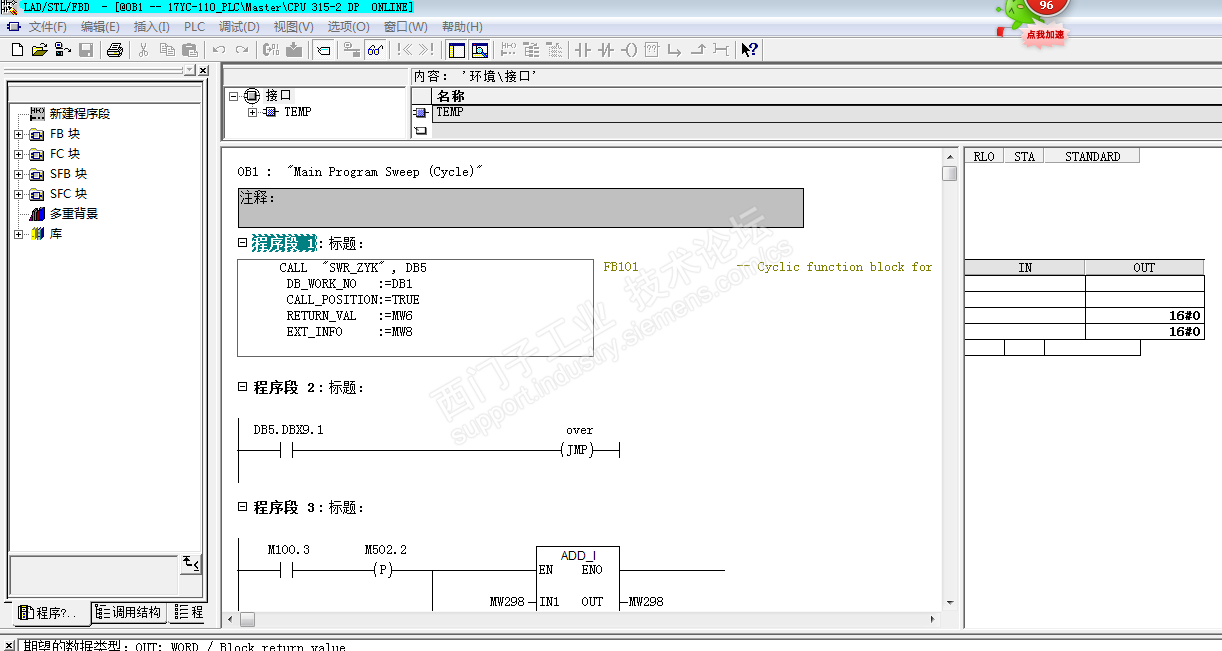Toggle the Overviews panel icon

point(456,50)
